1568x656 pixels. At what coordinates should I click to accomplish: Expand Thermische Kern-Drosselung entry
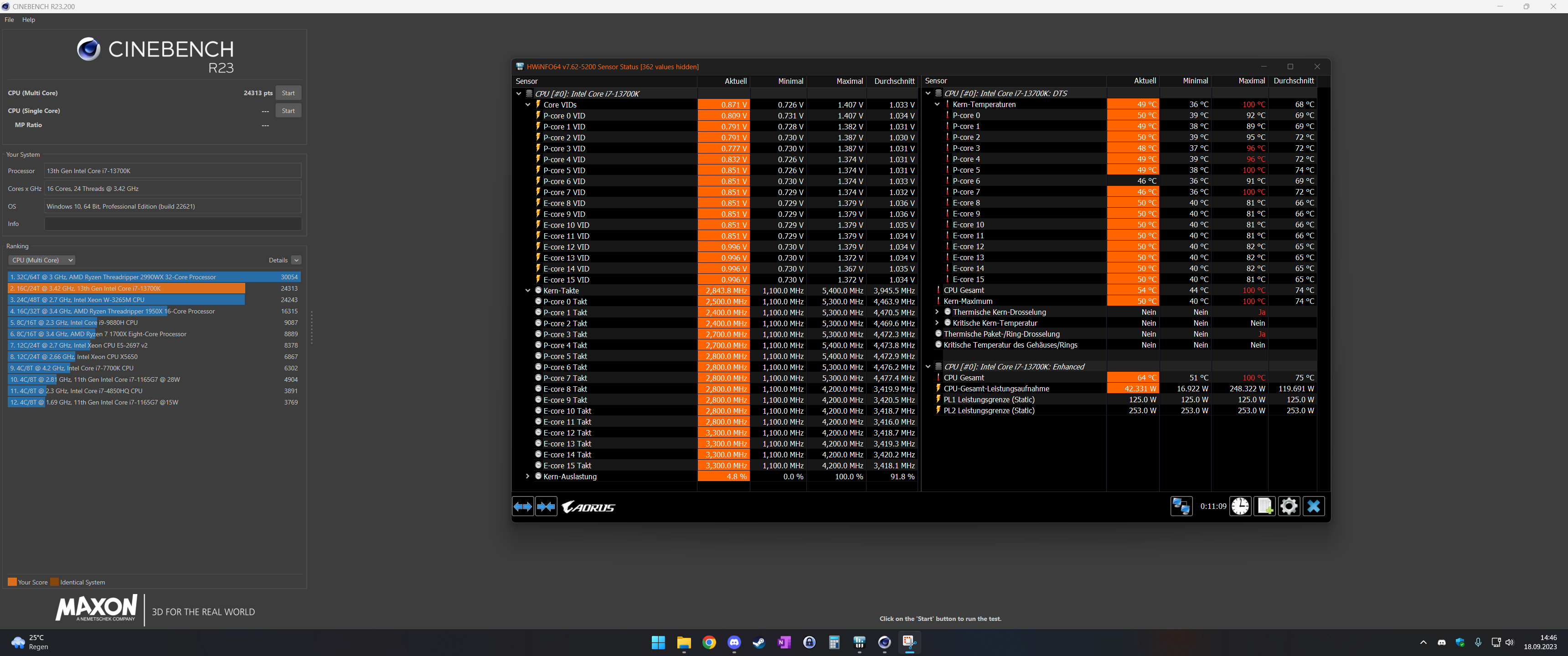pyautogui.click(x=937, y=312)
